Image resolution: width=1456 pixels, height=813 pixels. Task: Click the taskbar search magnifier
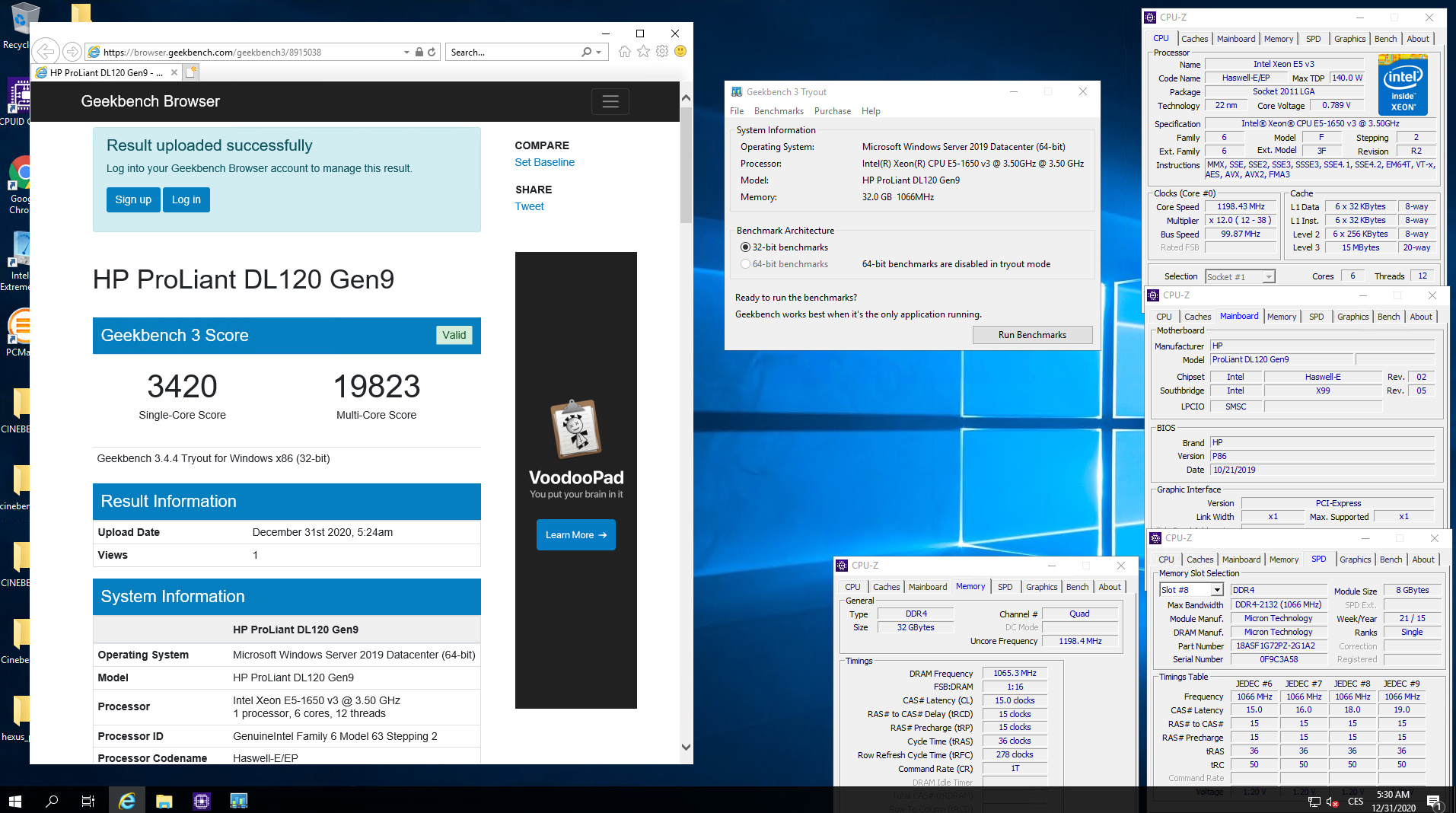[52, 801]
